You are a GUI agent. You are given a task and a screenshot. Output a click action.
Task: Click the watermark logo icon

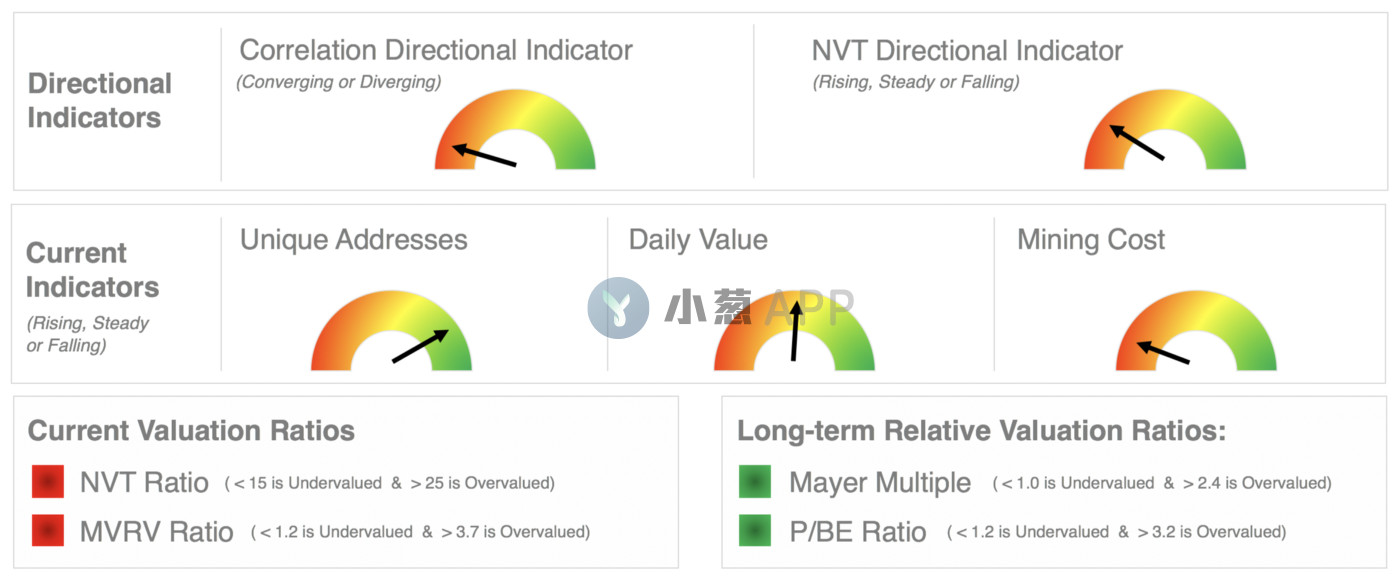click(x=618, y=308)
